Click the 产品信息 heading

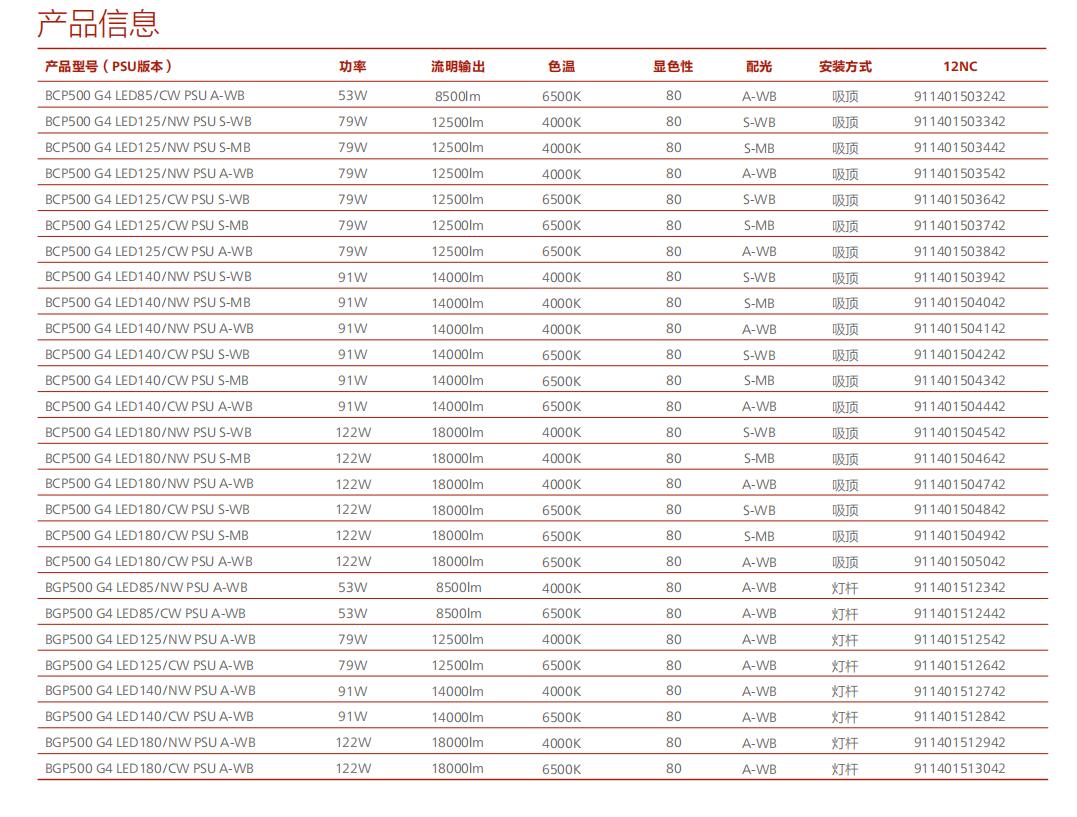pyautogui.click(x=98, y=24)
